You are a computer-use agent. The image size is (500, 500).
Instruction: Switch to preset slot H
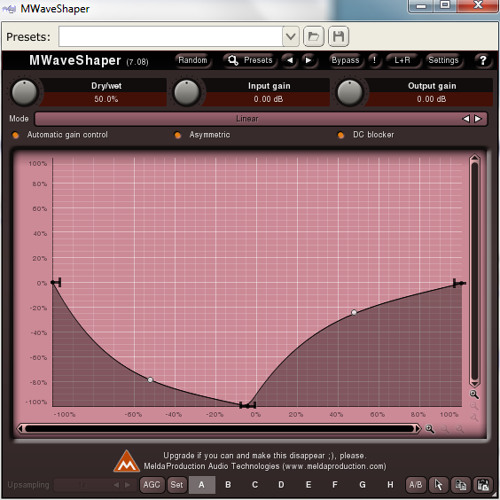pyautogui.click(x=390, y=485)
